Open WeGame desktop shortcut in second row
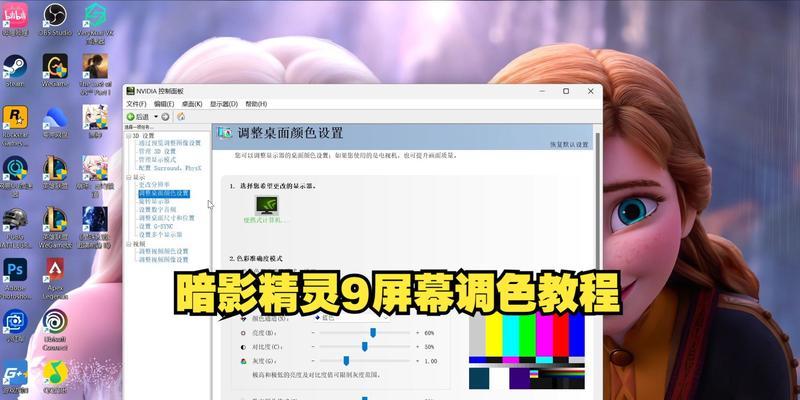The height and width of the screenshot is (400, 800). [55, 70]
